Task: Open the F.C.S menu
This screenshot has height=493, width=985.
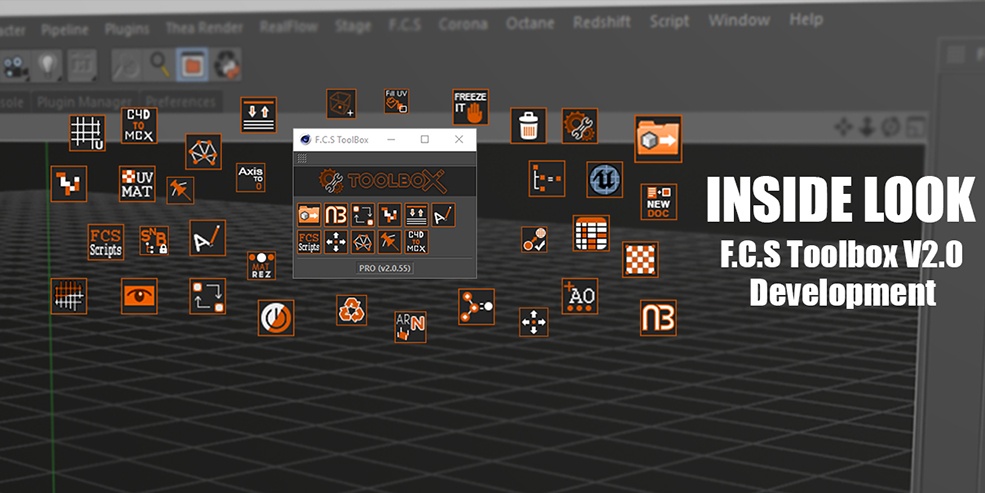Action: 405,25
